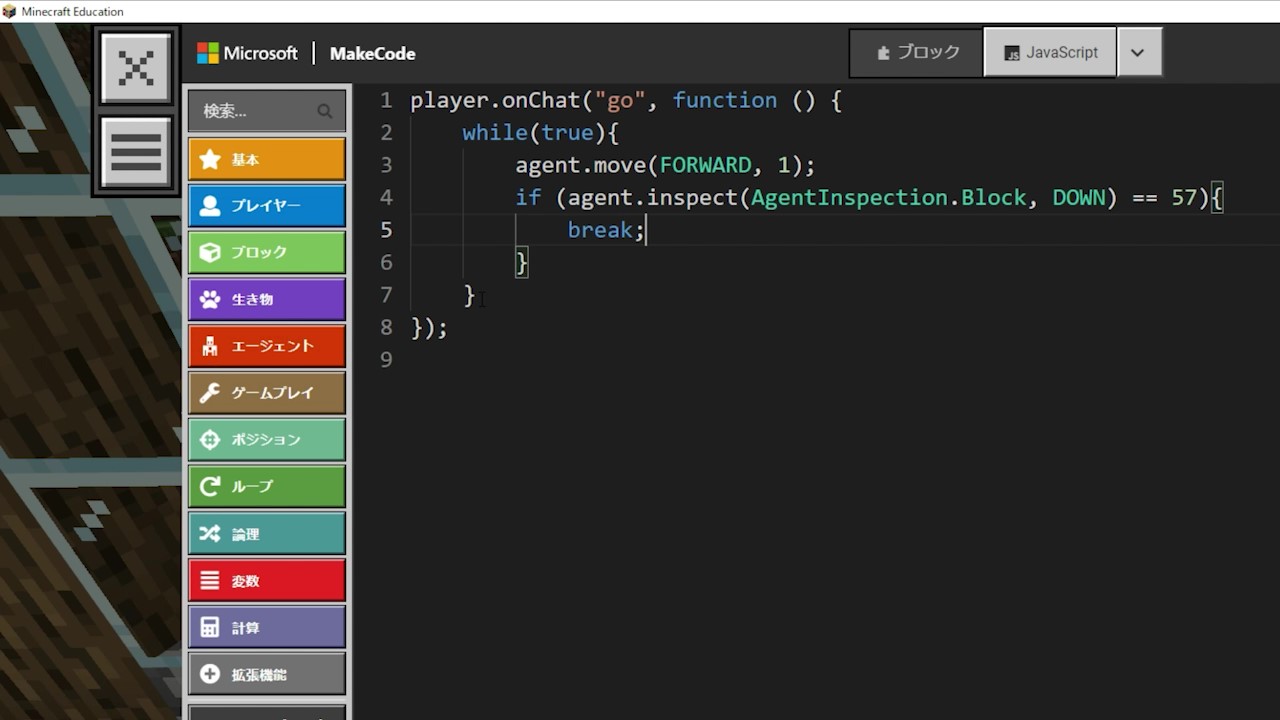1280x720 pixels.
Task: Click into the 検索 search field
Action: tap(255, 111)
